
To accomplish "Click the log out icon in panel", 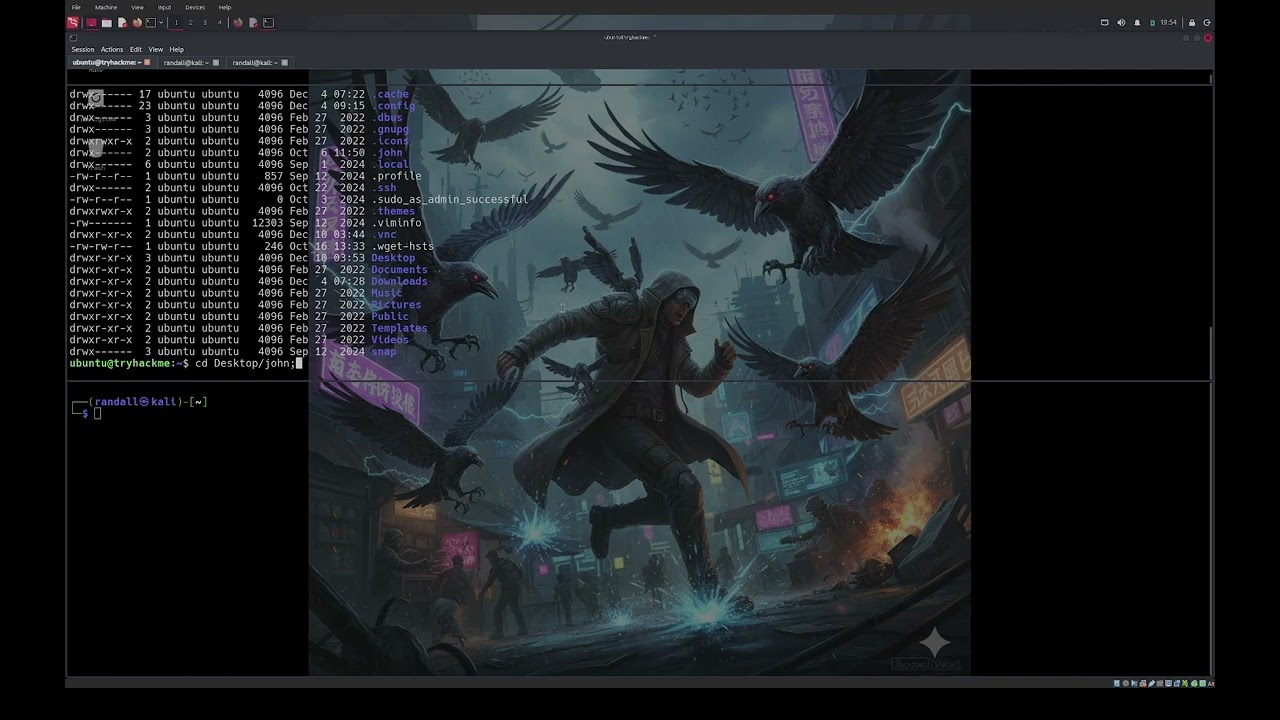I will pos(1207,22).
